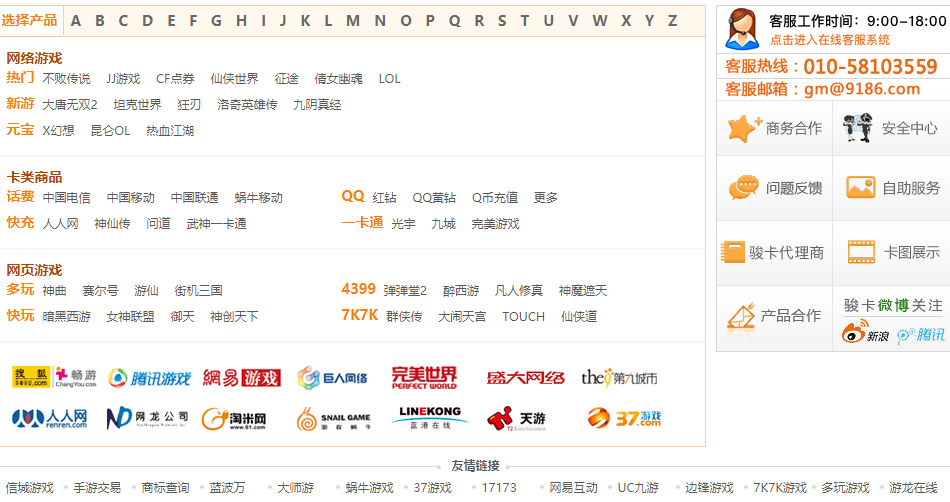Click the gm@9186.com email address
Viewport: 950px width, 502px height.
(862, 89)
